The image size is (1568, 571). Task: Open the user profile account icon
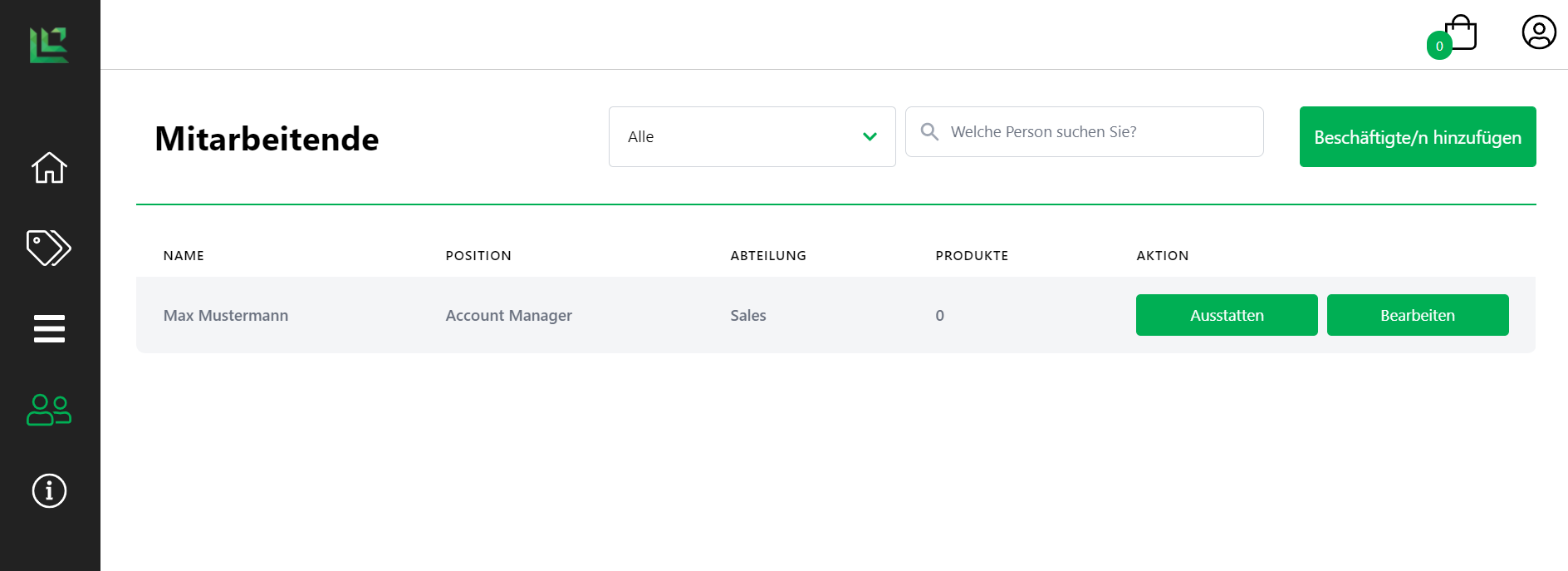coord(1538,32)
